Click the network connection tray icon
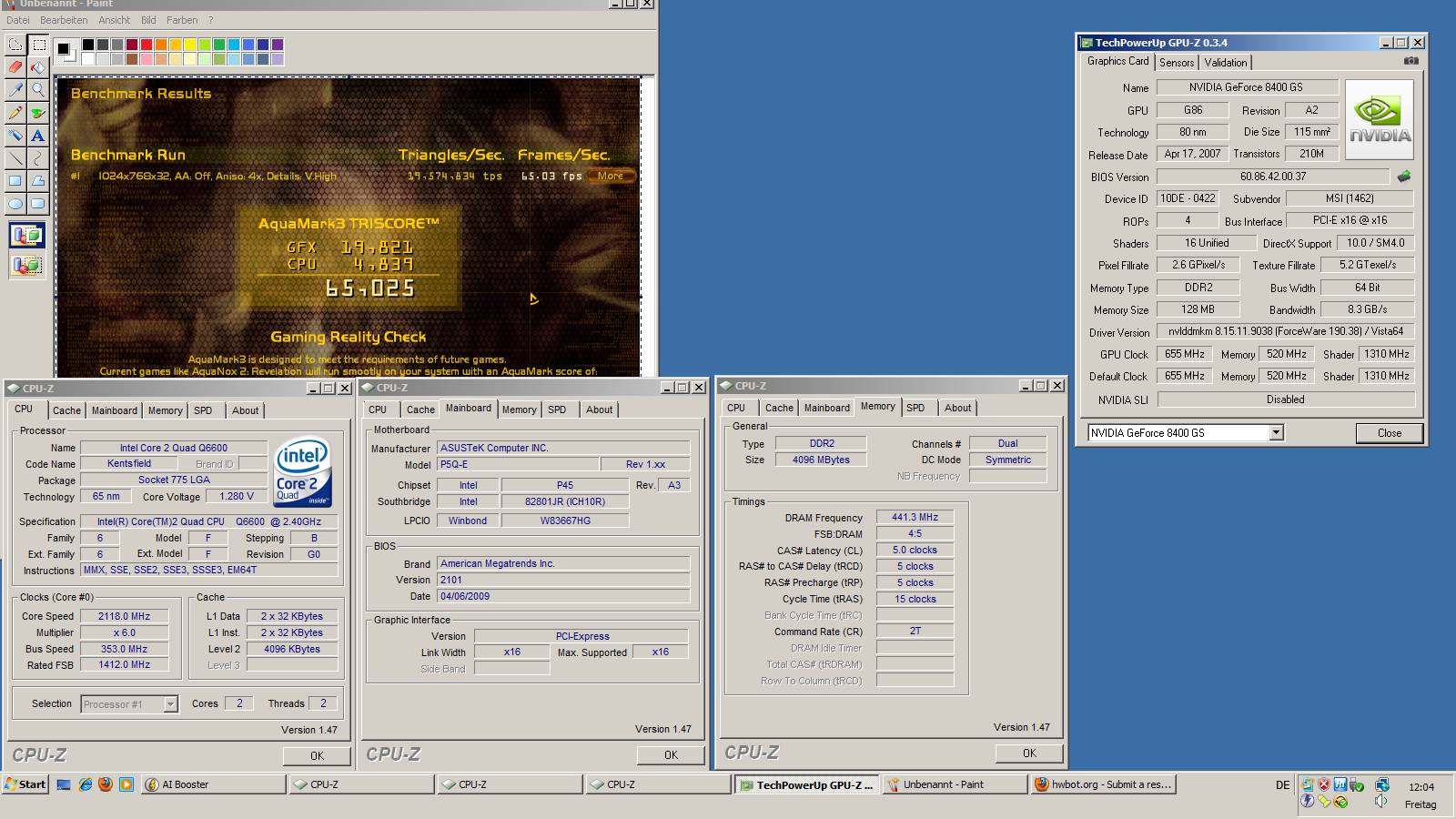1456x819 pixels. tap(1382, 784)
